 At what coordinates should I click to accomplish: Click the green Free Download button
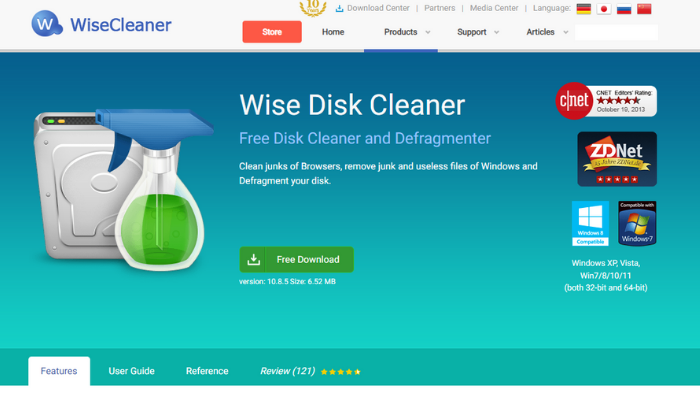click(296, 259)
